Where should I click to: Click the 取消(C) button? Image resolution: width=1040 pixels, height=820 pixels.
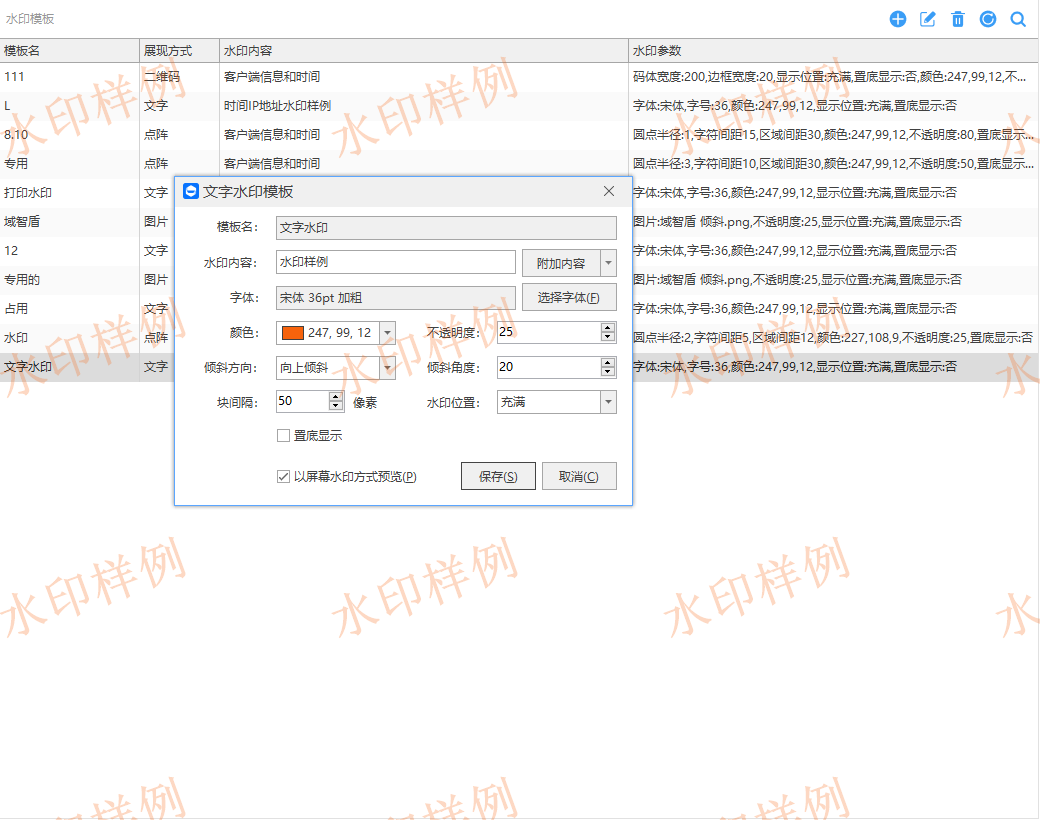[x=579, y=476]
